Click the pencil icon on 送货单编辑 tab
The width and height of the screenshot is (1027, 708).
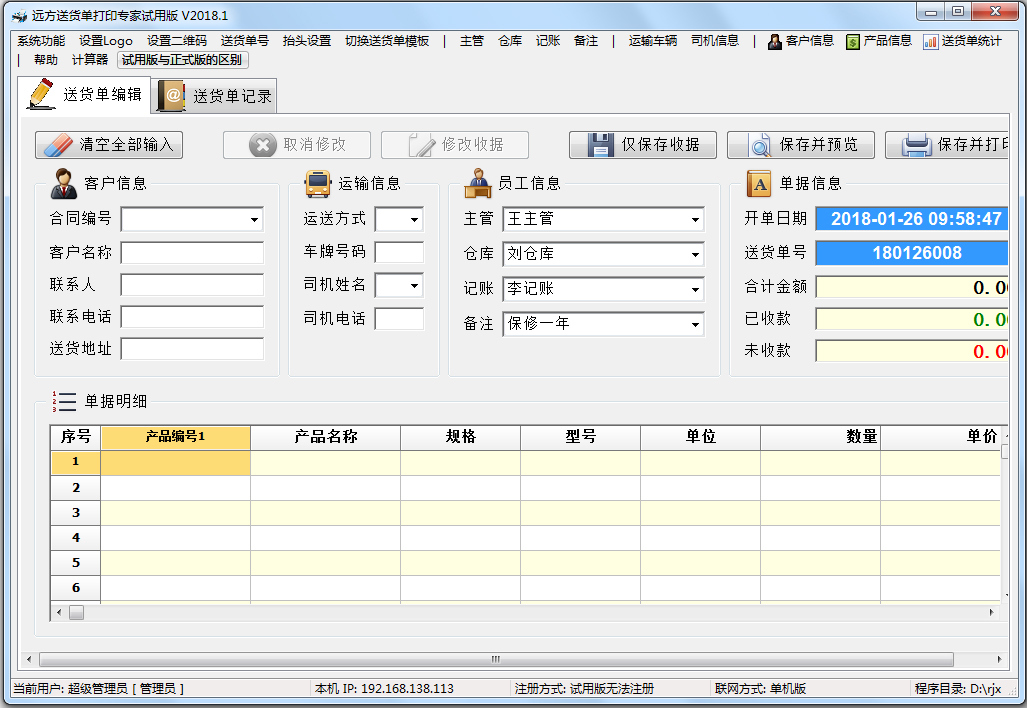click(x=42, y=94)
